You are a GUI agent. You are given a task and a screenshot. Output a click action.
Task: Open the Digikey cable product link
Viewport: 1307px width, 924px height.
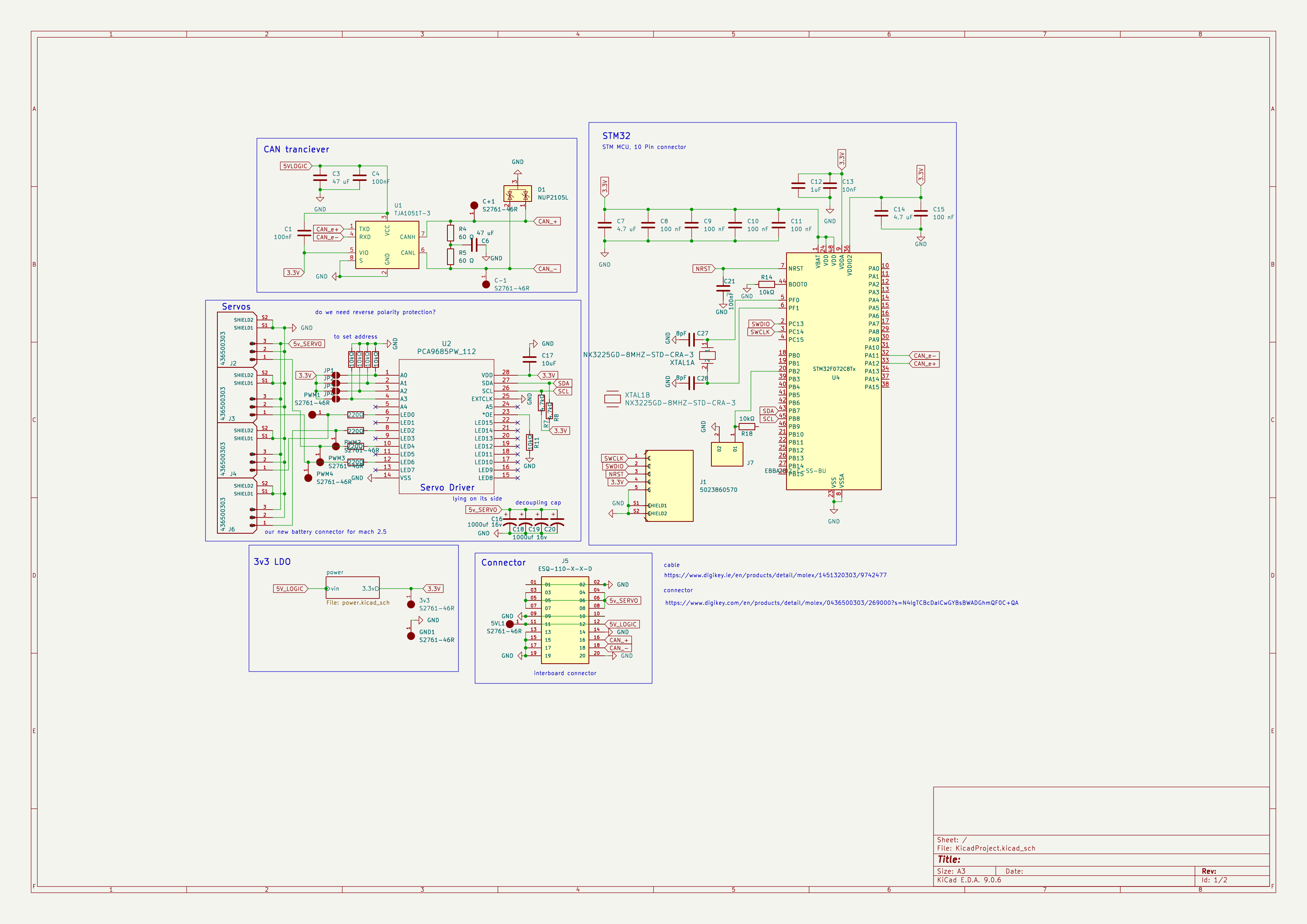pos(775,575)
